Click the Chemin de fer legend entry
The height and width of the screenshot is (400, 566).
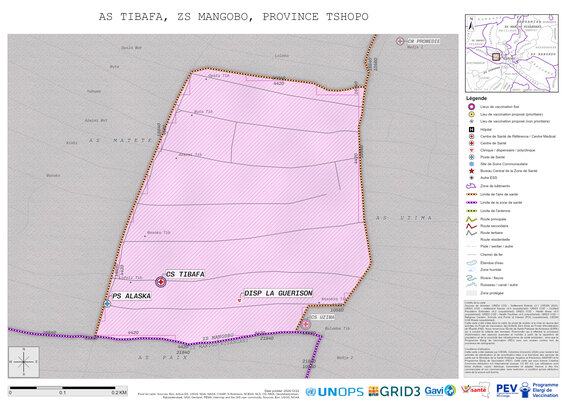click(484, 255)
